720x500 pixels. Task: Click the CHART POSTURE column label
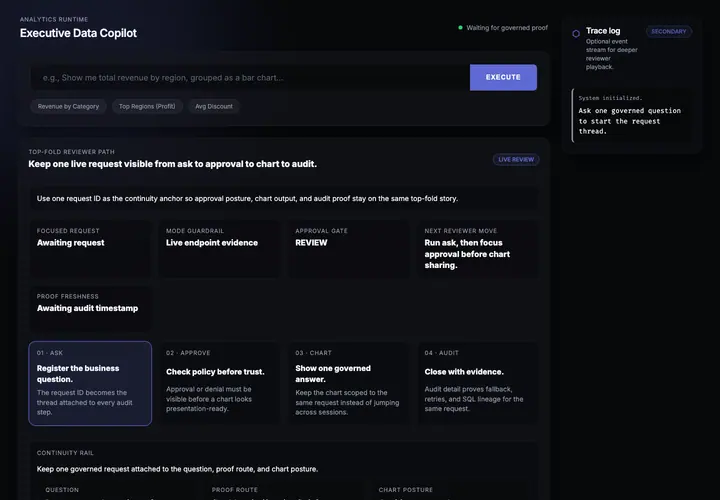[x=405, y=490]
